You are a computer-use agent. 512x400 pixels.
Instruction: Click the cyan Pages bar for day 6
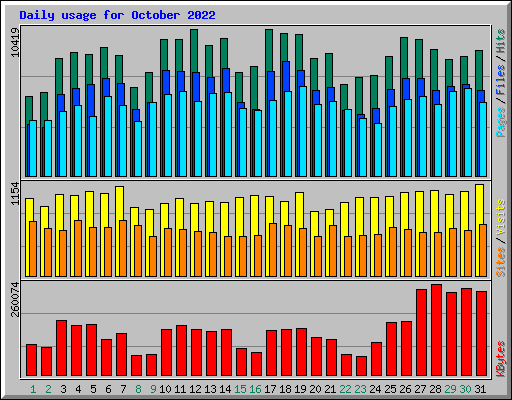(108, 136)
